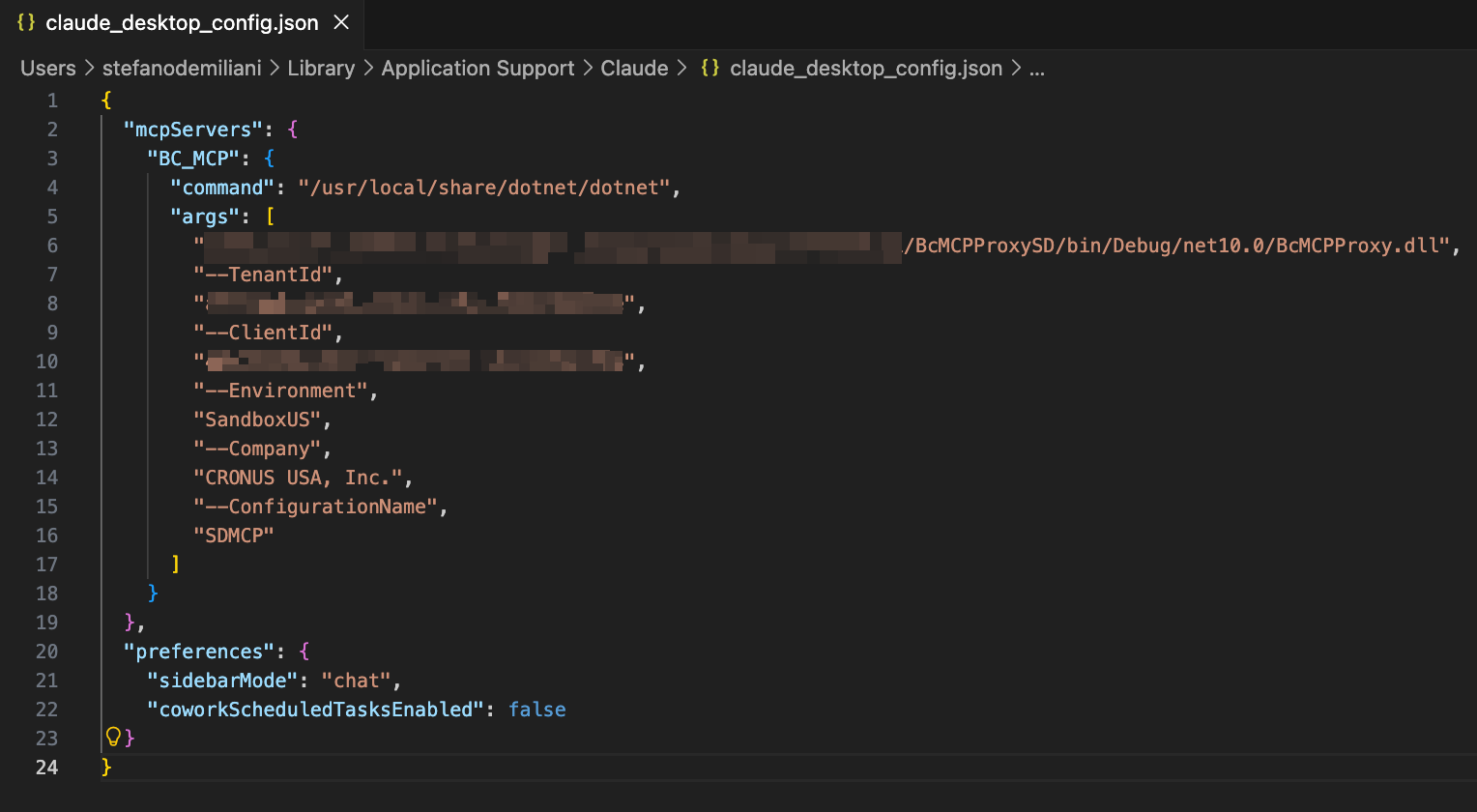Click the "mcpServers" key on line 2
1477x812 pixels.
(193, 130)
